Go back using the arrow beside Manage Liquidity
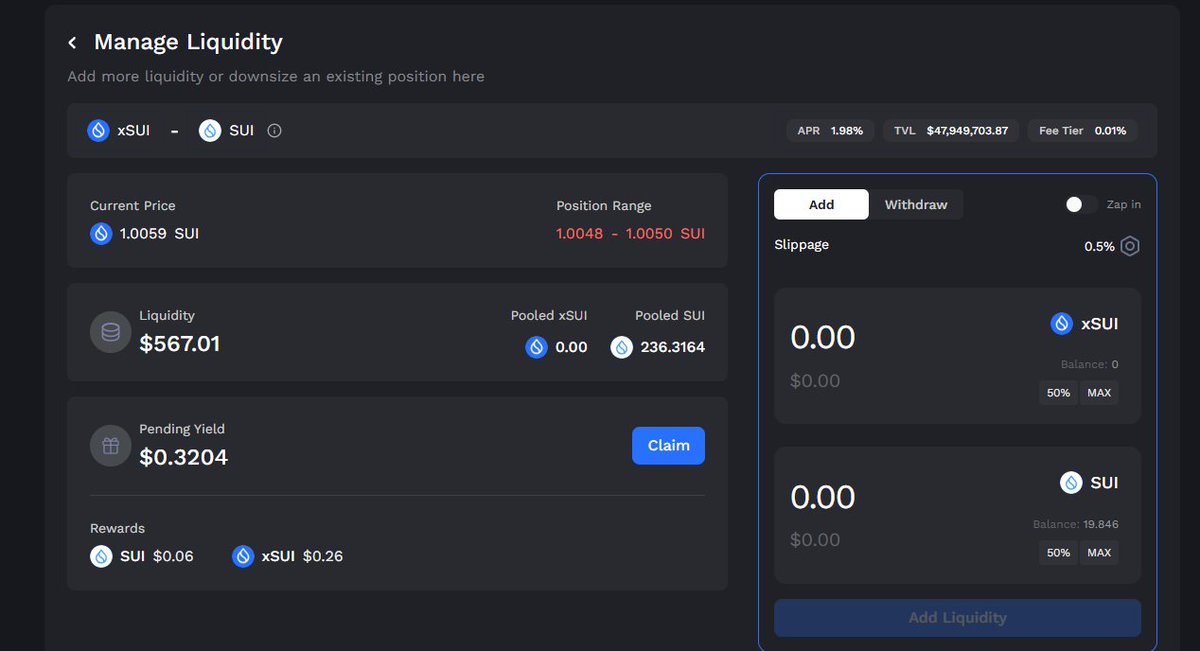Screen dimensions: 1200x651 coord(72,43)
